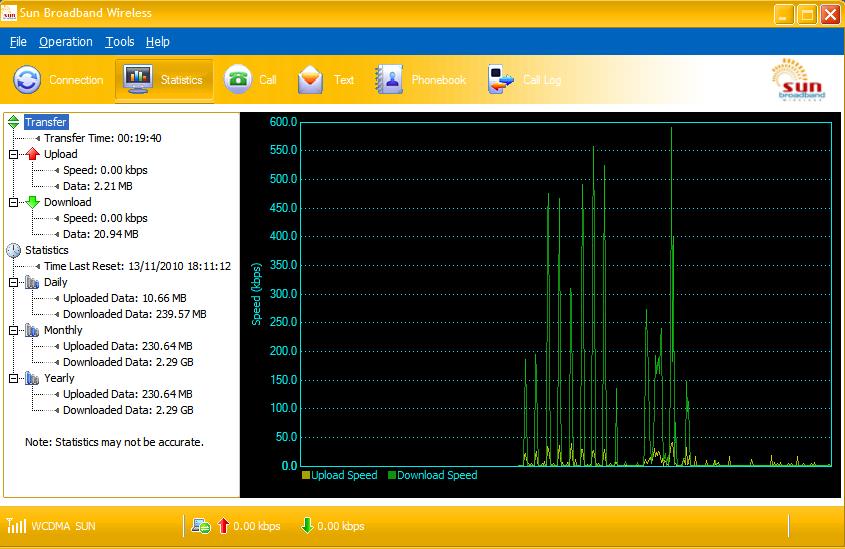The height and width of the screenshot is (549, 845).
Task: Click the green Download arrow icon in tree
Action: (x=33, y=202)
